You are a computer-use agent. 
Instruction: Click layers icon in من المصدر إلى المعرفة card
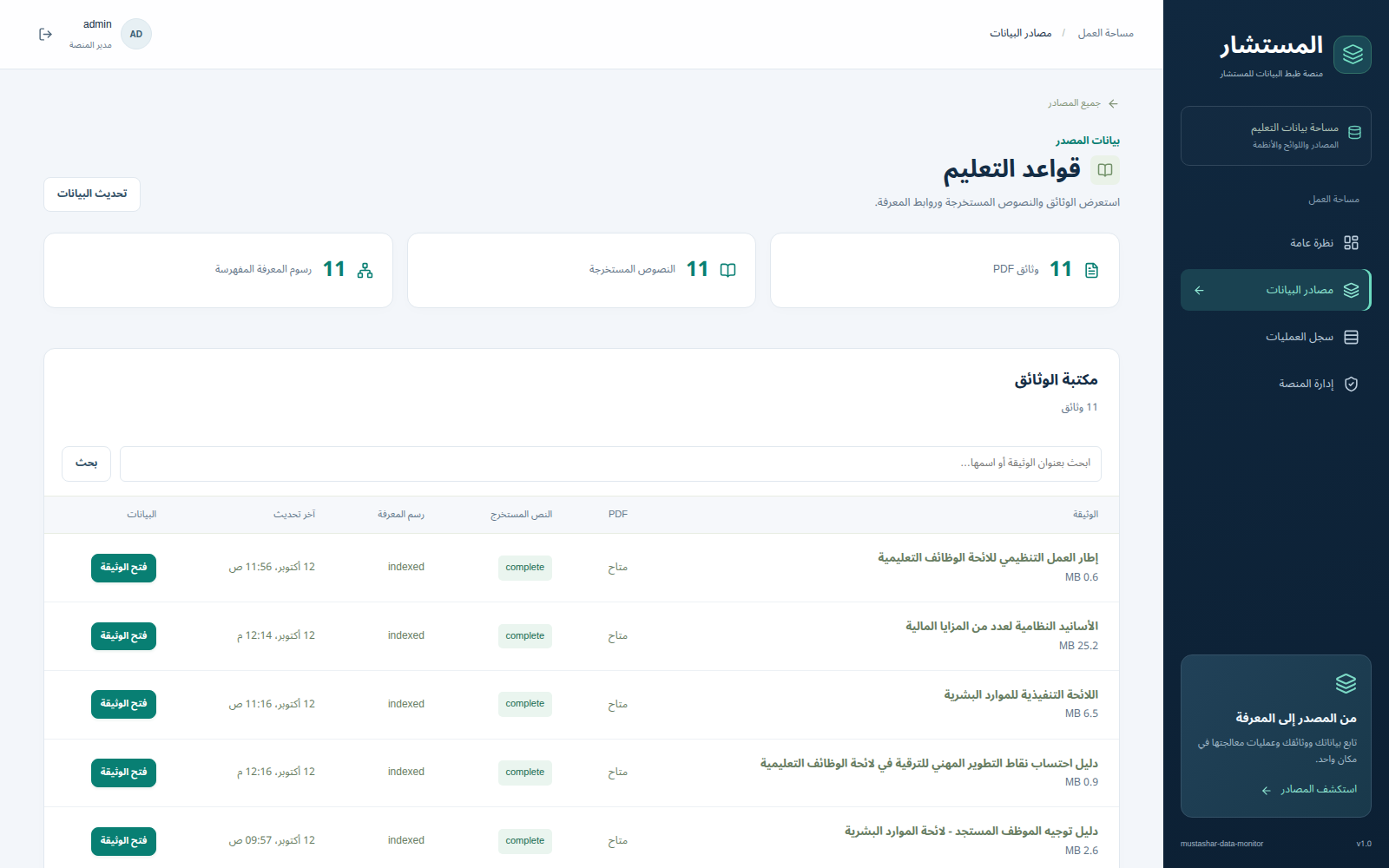[x=1346, y=684]
